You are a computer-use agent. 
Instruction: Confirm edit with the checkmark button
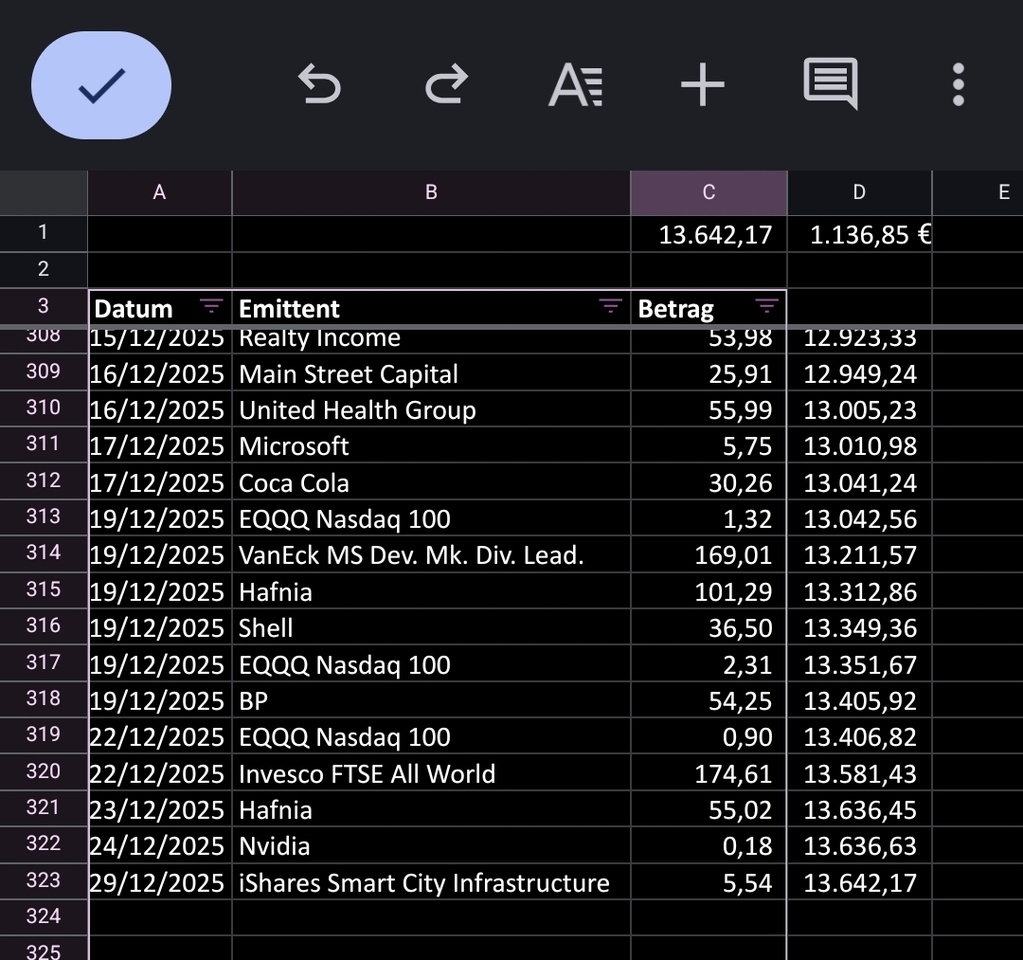click(x=101, y=85)
